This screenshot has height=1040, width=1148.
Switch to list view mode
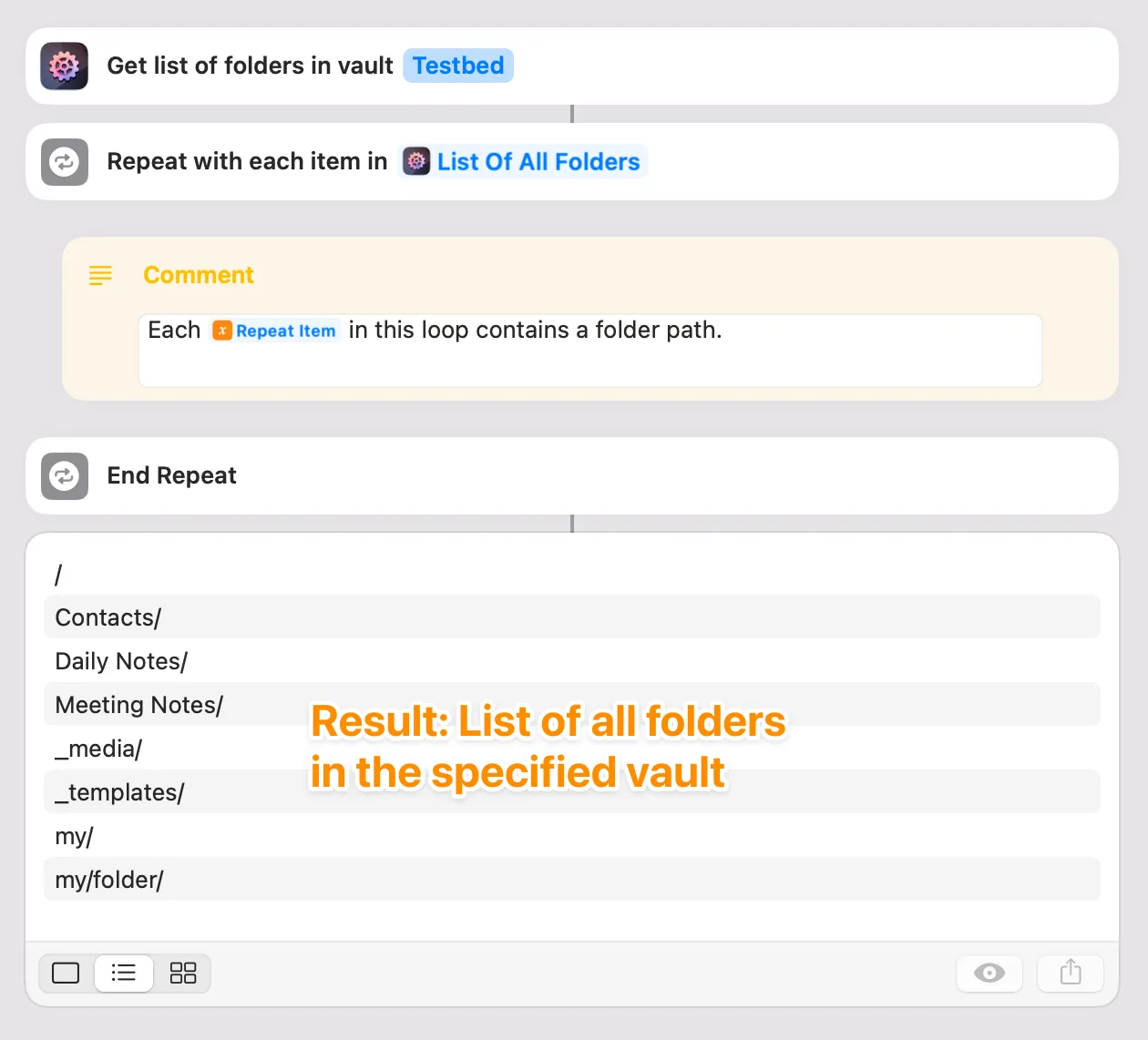(124, 974)
